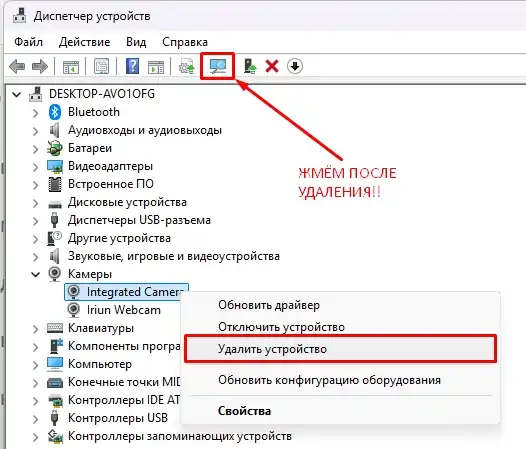The image size is (526, 449).
Task: Click the Контроллеры USB plug icon
Action: [54, 418]
